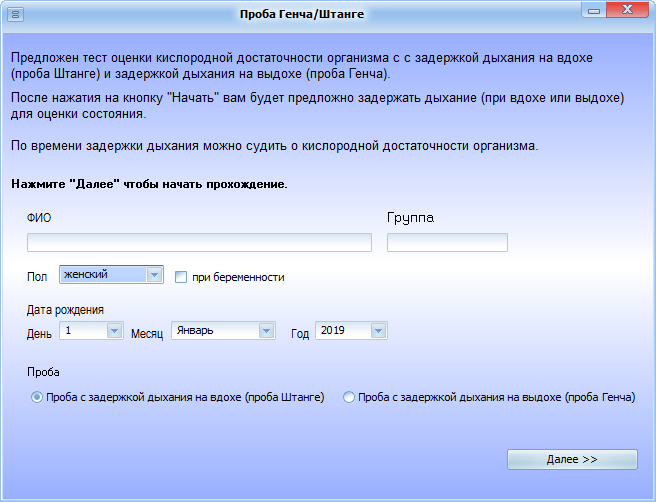Click the Группа label text
The image size is (656, 502).
(410, 217)
